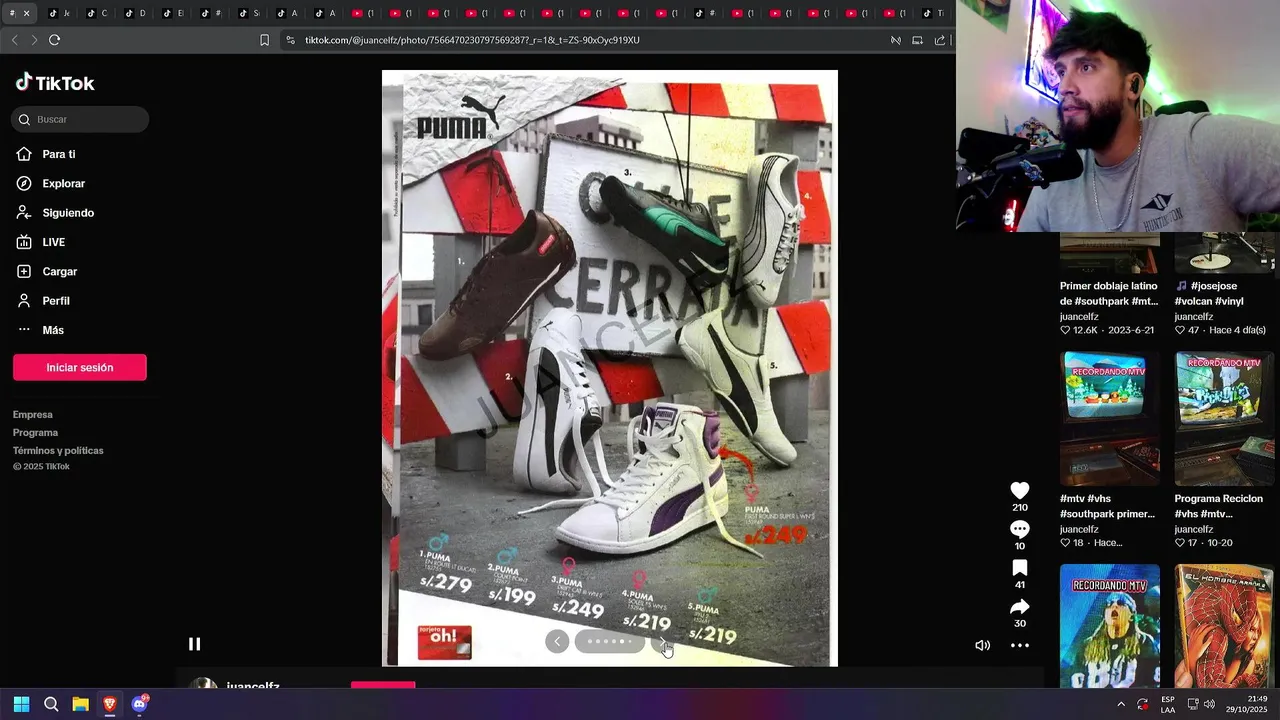Open comments via speech bubble icon
The image size is (1280, 720).
tap(1019, 529)
